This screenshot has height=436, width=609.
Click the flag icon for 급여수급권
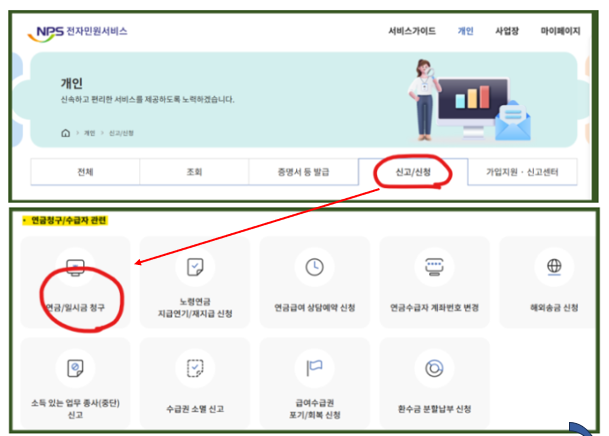[x=315, y=368]
